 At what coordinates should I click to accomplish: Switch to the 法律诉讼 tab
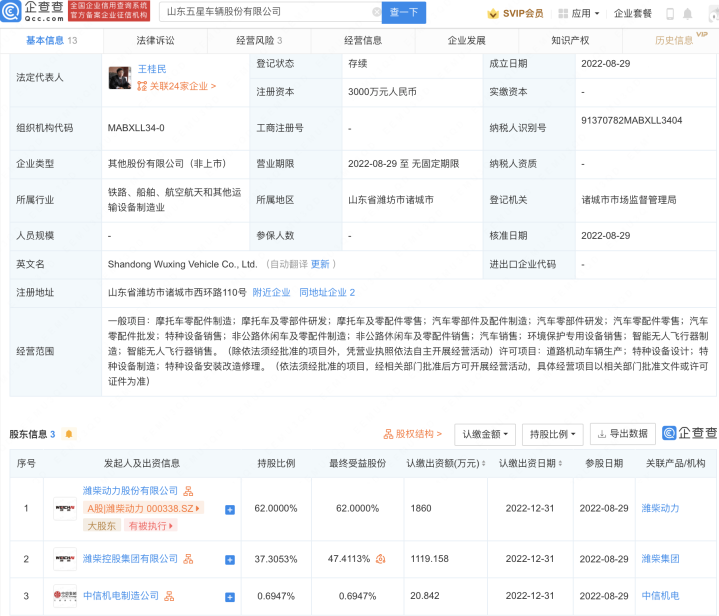[x=155, y=40]
